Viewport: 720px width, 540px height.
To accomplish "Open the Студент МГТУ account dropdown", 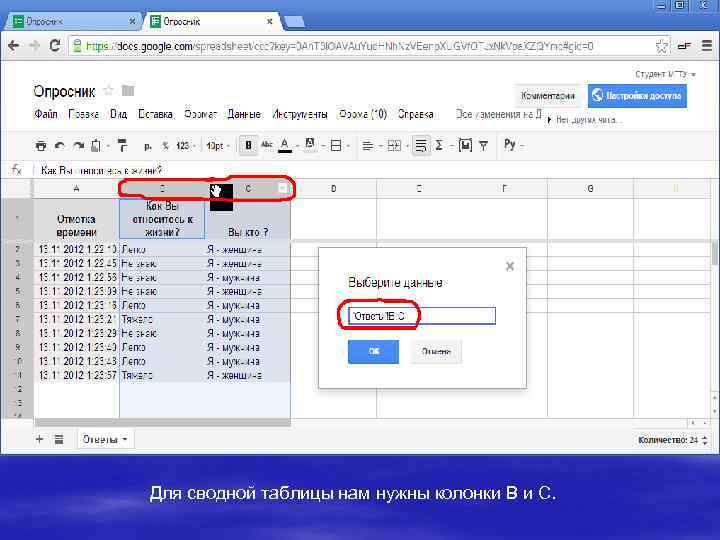I will click(x=665, y=74).
